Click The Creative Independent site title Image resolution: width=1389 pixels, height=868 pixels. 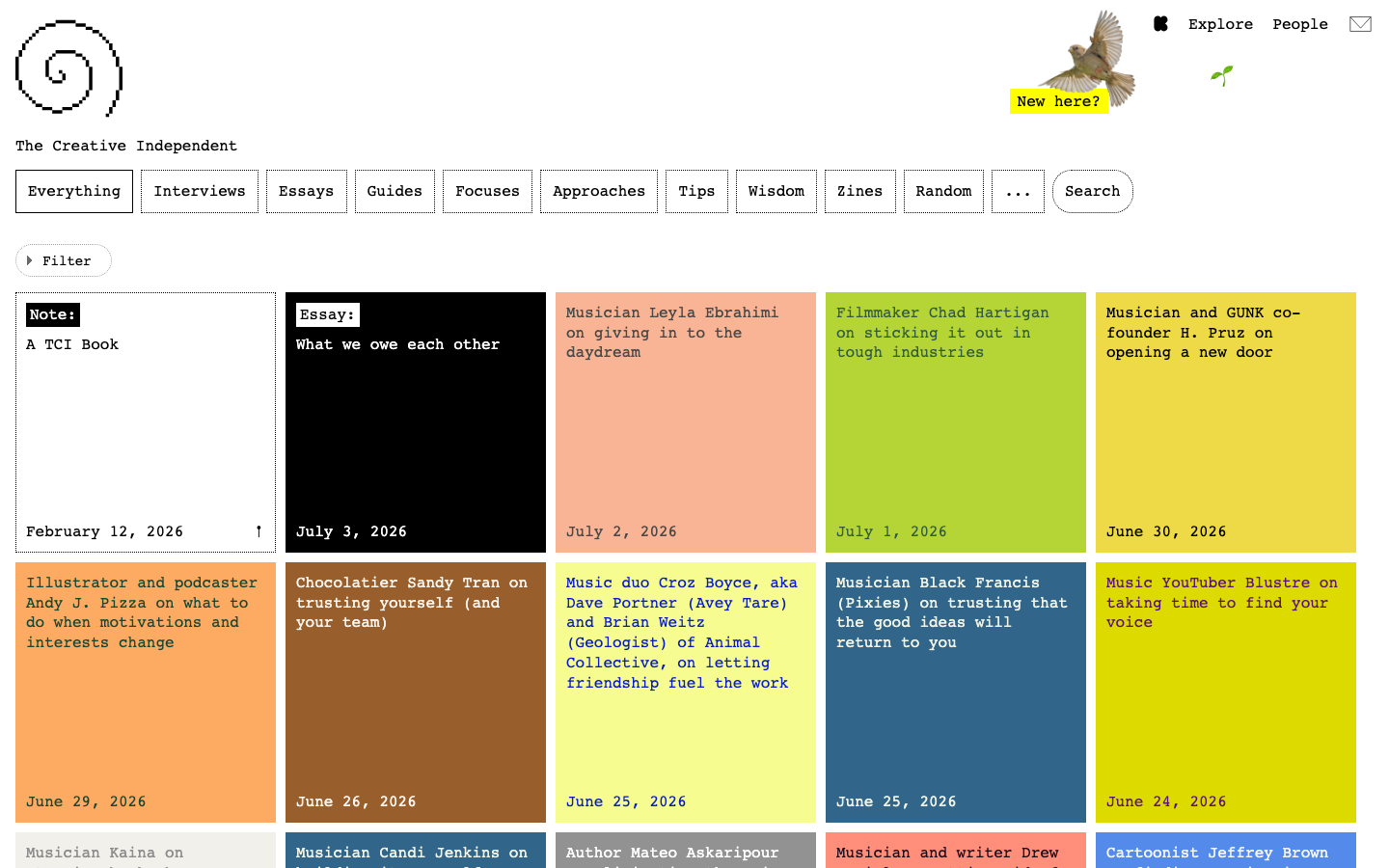tap(125, 146)
